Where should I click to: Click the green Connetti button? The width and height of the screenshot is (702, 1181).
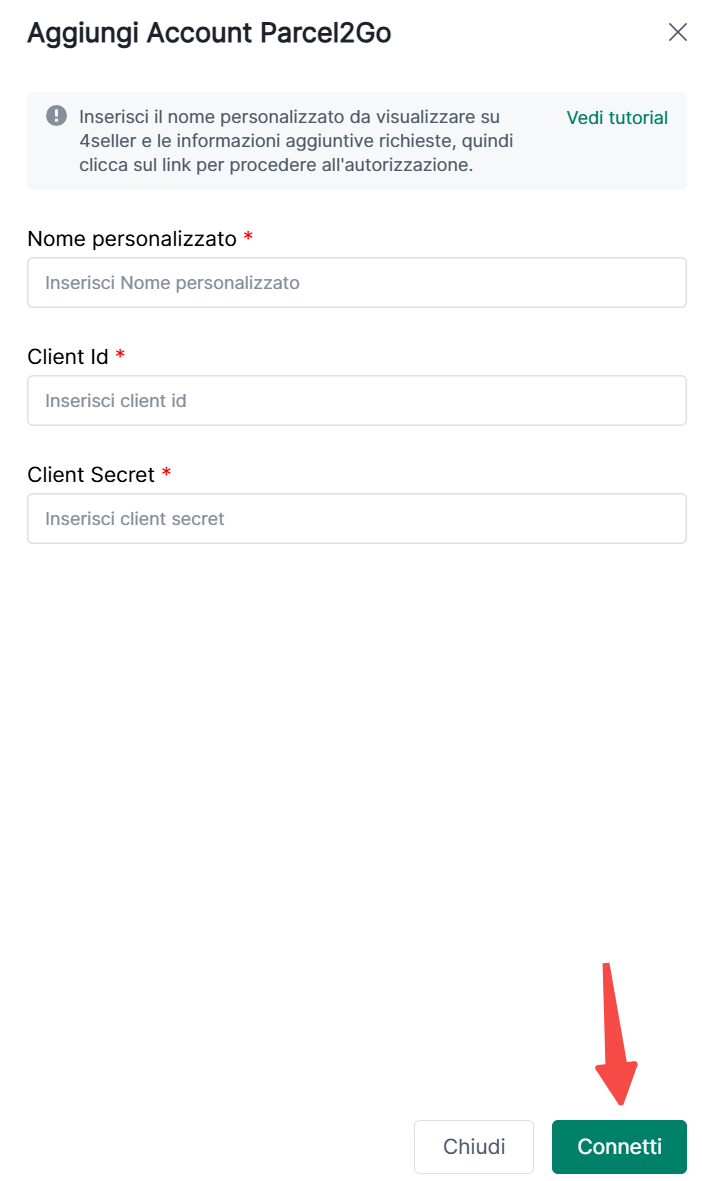(x=619, y=1147)
